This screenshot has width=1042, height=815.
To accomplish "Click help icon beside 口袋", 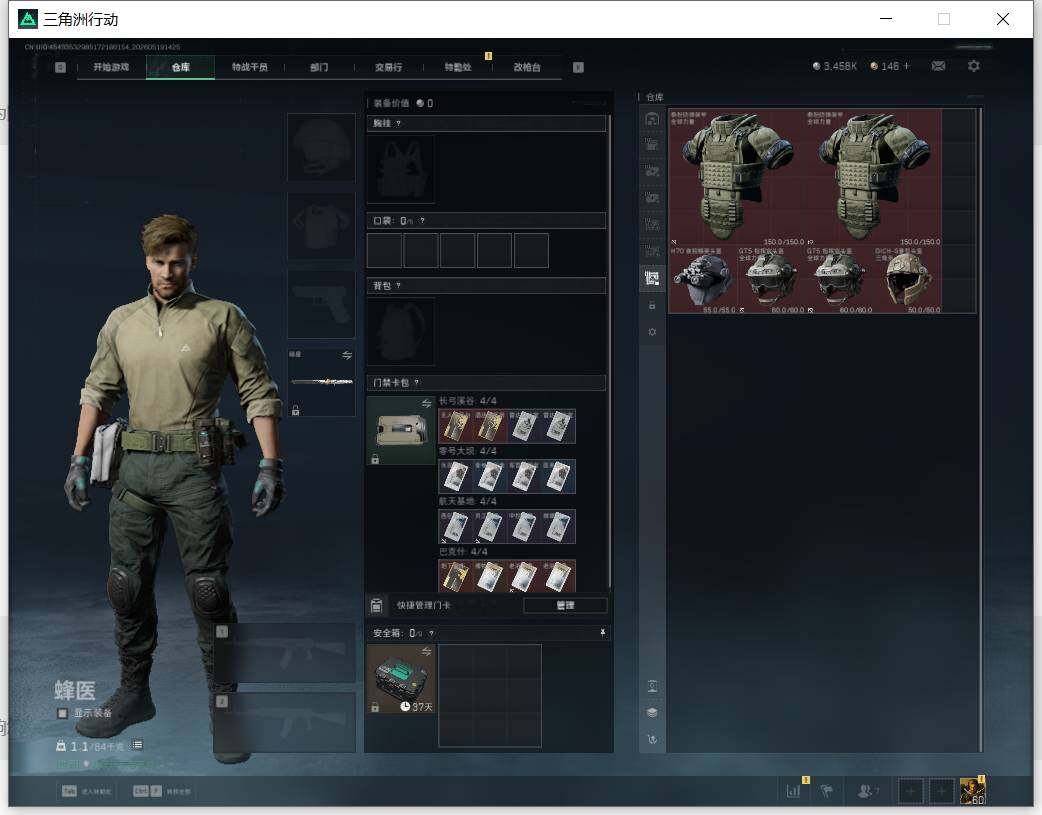I will [422, 221].
